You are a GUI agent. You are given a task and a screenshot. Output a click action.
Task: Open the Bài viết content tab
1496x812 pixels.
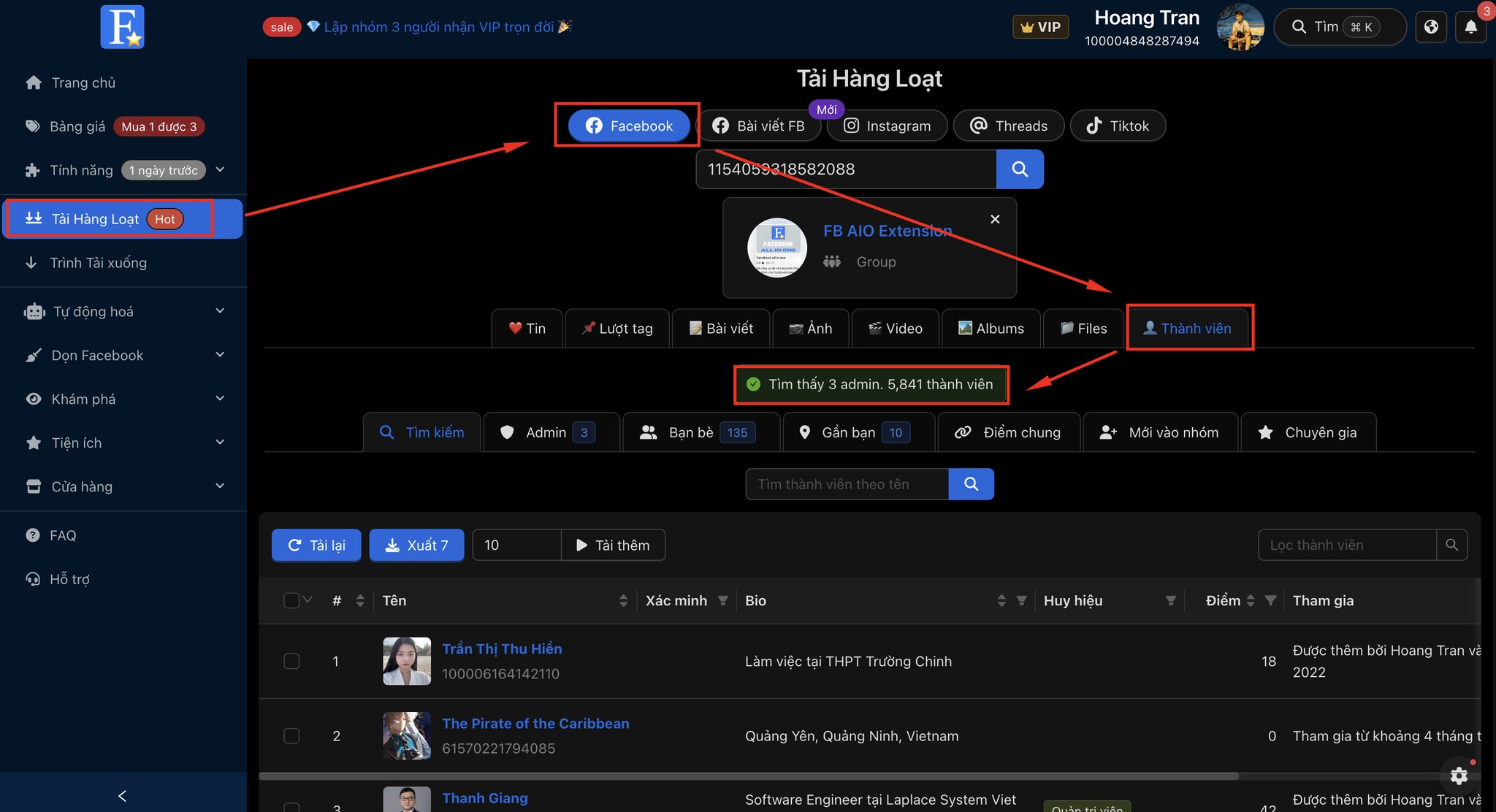(x=721, y=329)
